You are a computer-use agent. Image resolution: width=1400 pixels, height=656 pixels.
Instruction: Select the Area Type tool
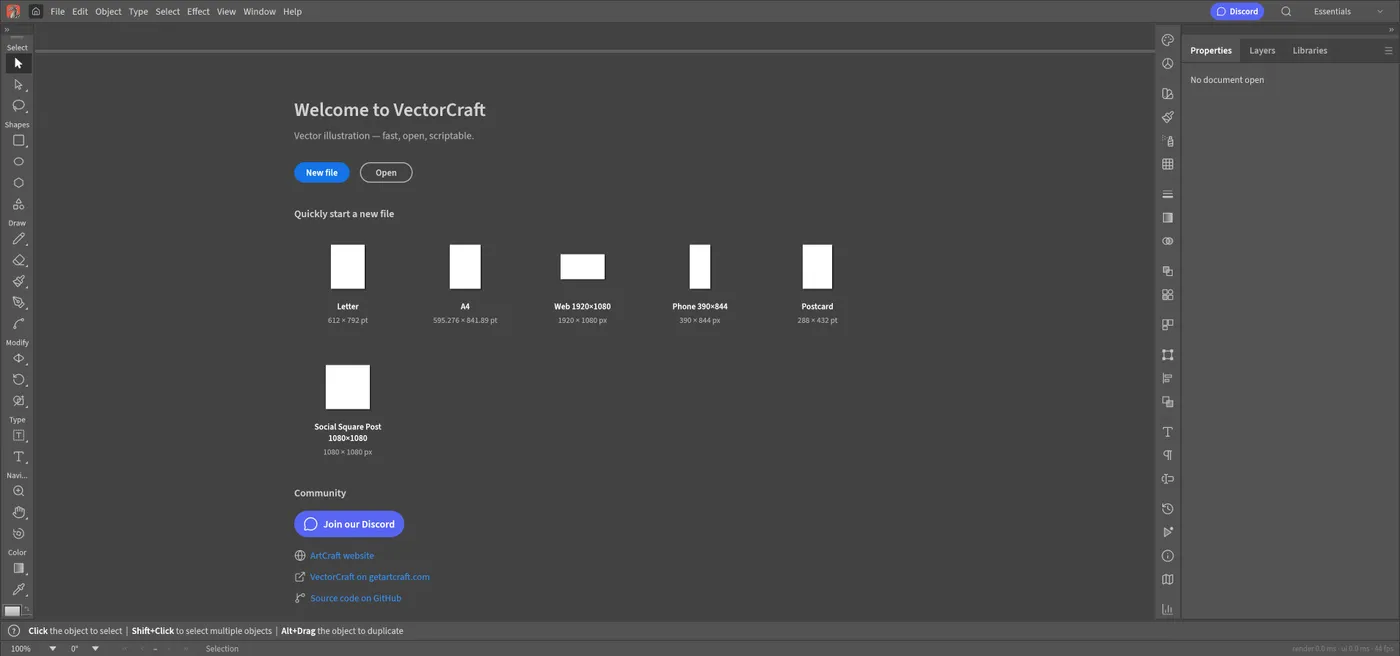(18, 436)
